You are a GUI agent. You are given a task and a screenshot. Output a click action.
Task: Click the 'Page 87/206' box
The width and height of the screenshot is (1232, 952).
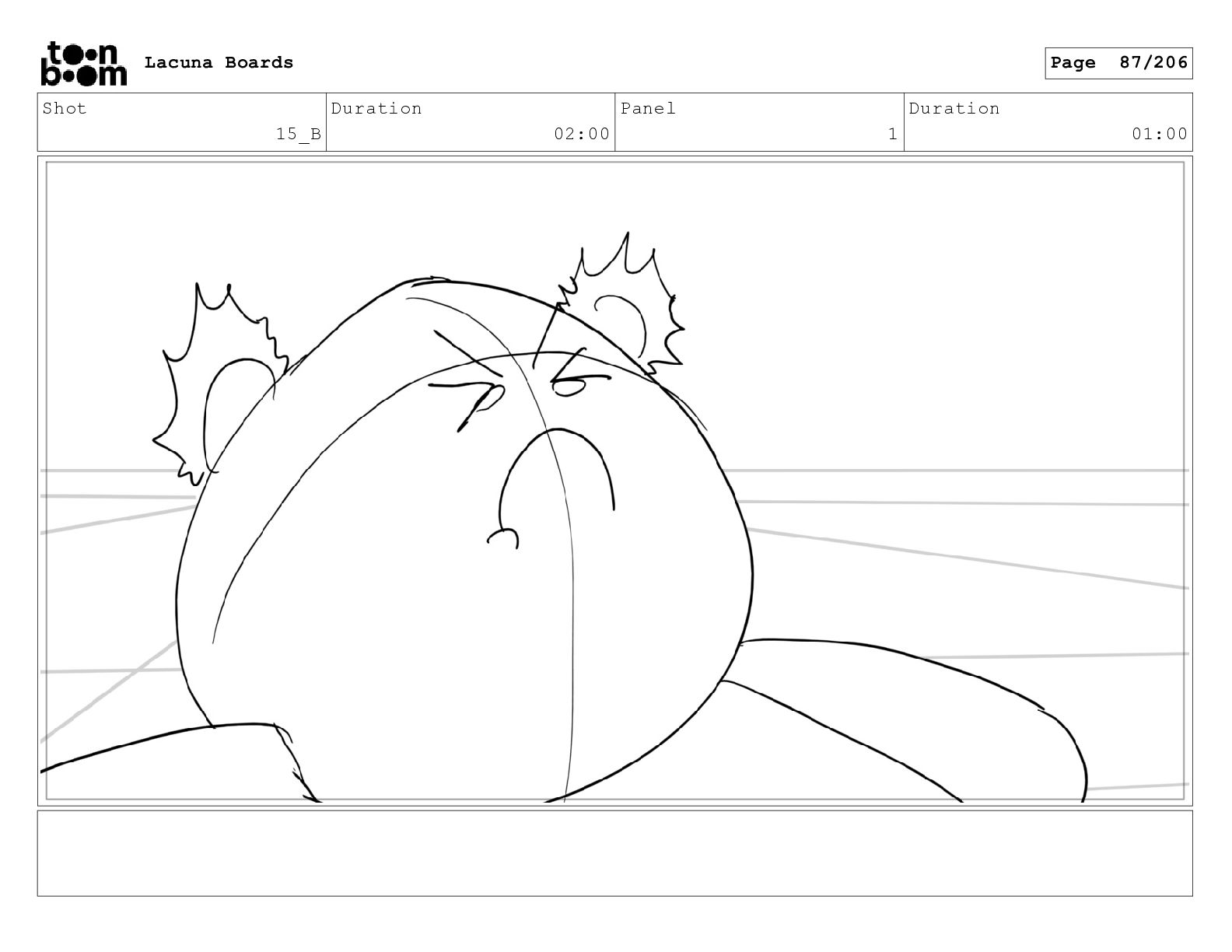(x=1118, y=63)
